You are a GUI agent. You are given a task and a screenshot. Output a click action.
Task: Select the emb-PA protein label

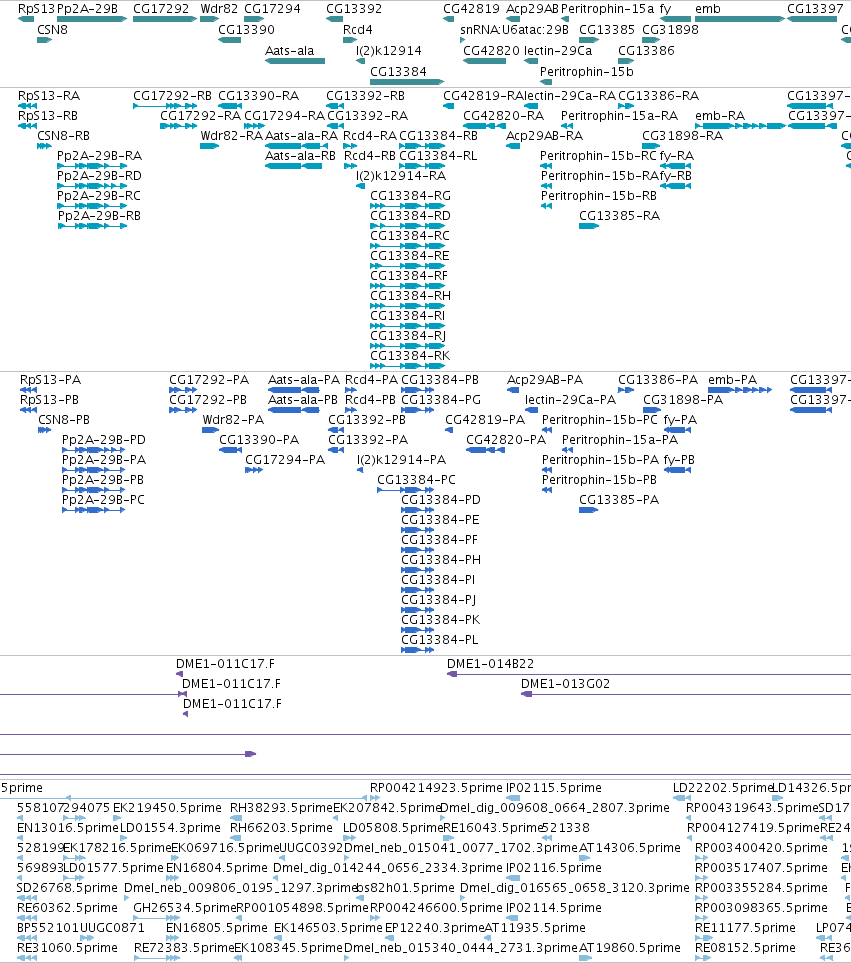pos(732,380)
